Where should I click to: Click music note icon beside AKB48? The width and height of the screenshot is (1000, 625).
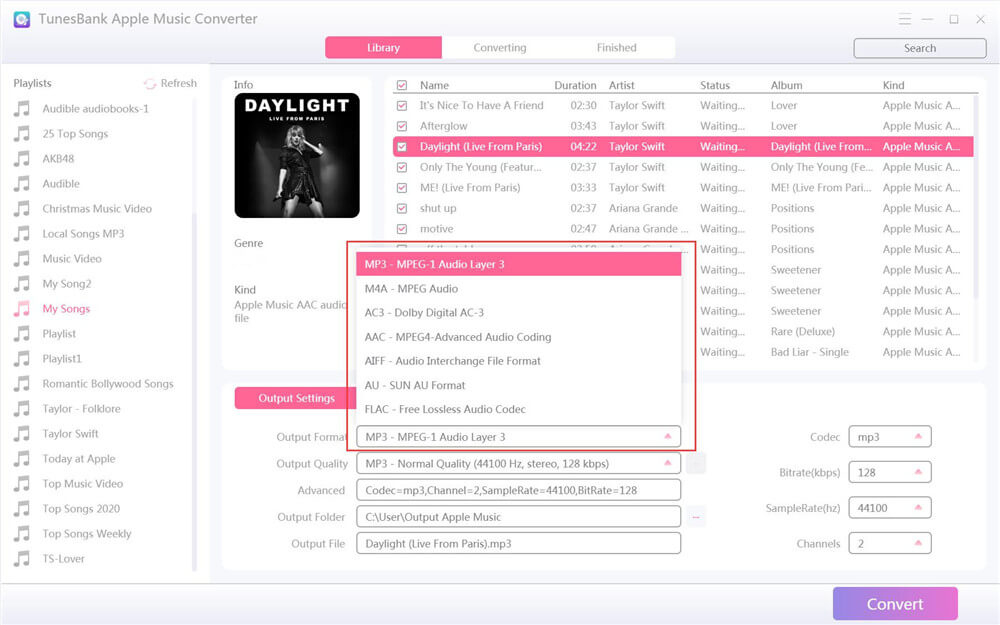tap(22, 158)
